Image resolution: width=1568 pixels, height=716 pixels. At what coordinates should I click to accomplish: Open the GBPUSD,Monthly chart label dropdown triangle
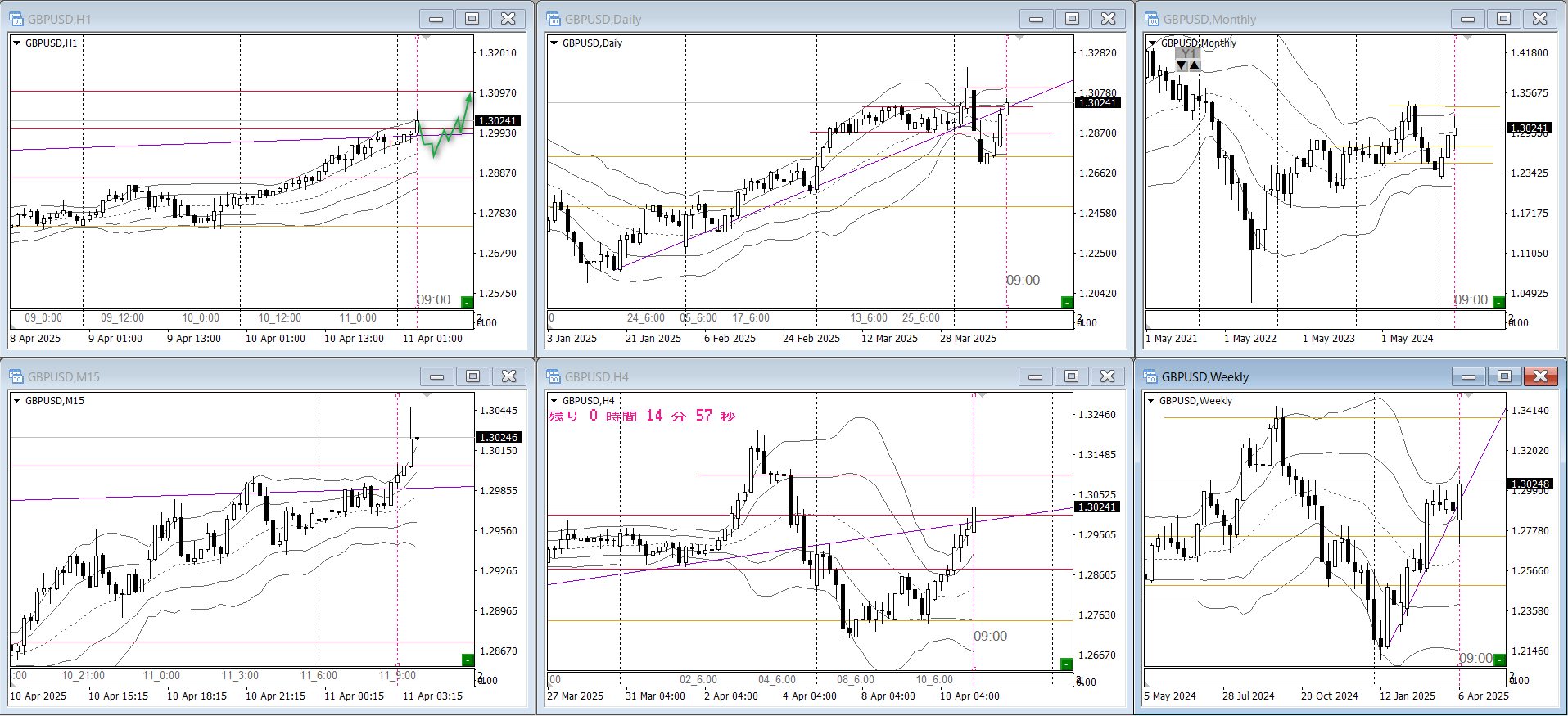(1153, 43)
